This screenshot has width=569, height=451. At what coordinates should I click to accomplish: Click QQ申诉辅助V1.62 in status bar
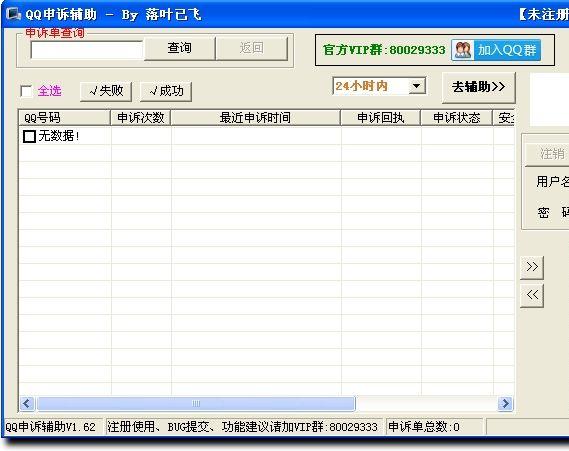(50, 427)
